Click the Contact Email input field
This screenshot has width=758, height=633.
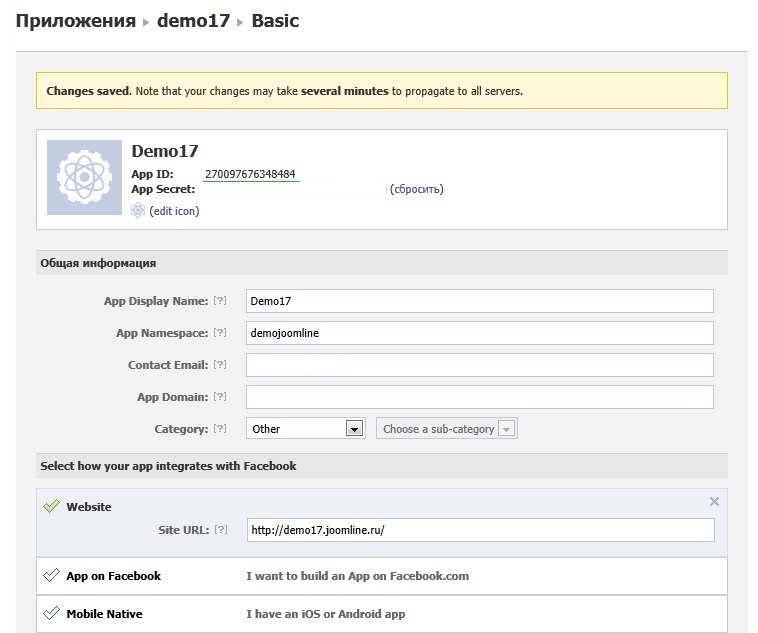point(480,365)
